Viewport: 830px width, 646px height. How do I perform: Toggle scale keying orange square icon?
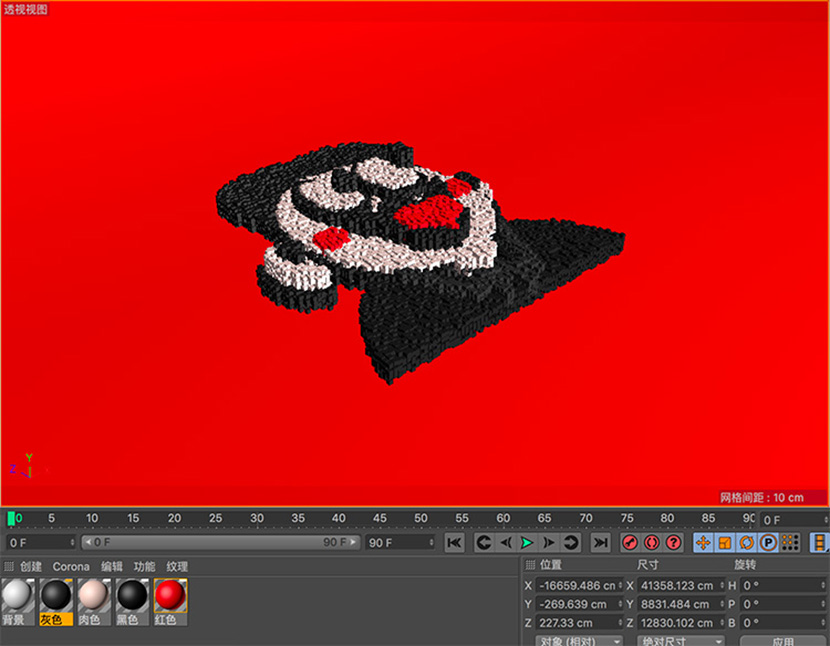pos(725,543)
